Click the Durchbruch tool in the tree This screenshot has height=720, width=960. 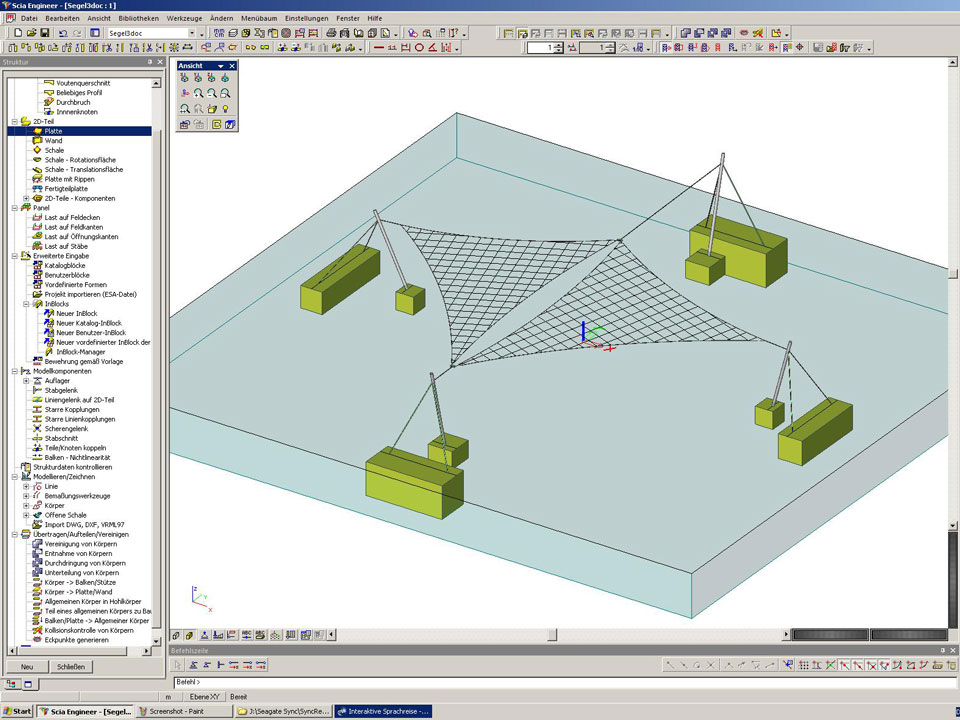(x=74, y=102)
